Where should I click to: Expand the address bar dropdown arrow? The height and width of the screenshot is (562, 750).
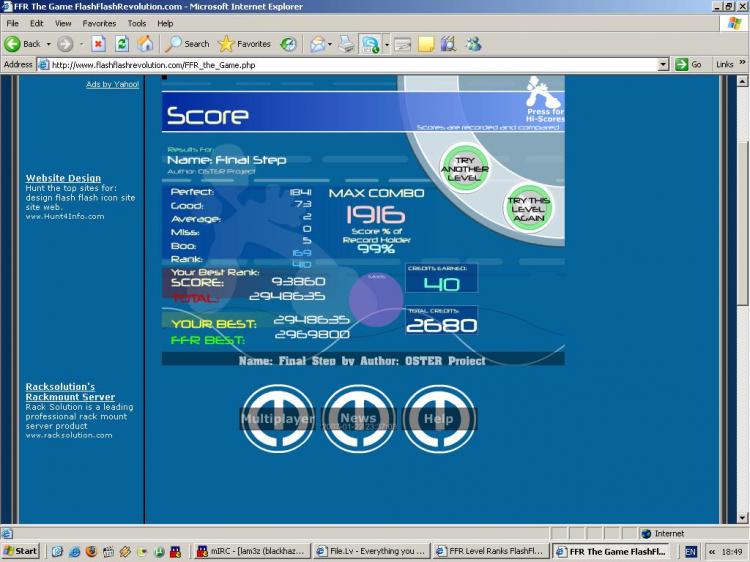(x=663, y=64)
